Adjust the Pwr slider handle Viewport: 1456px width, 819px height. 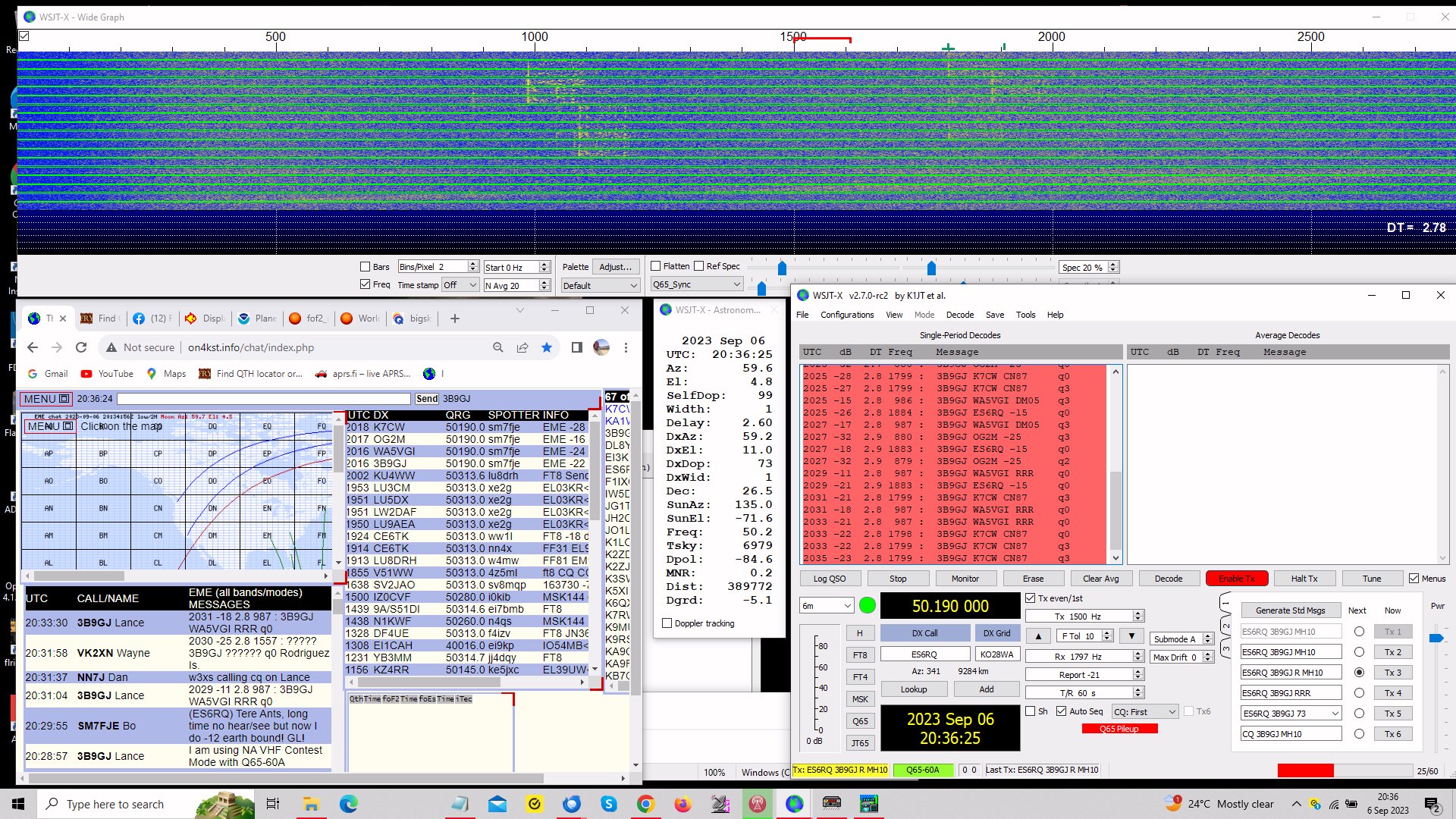point(1436,639)
